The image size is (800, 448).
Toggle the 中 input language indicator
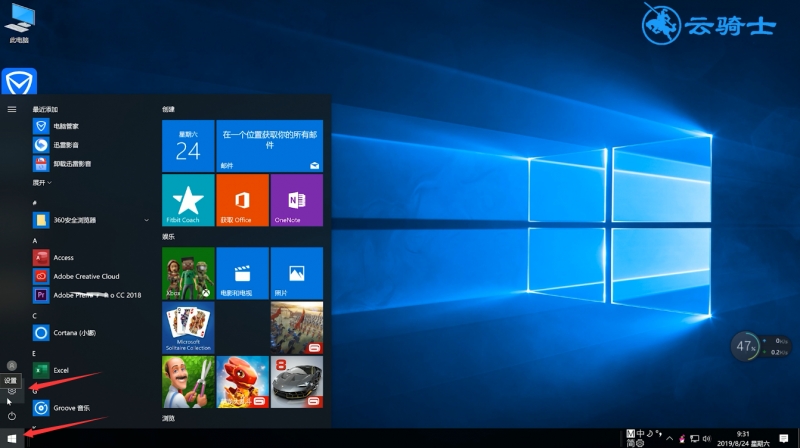640,434
